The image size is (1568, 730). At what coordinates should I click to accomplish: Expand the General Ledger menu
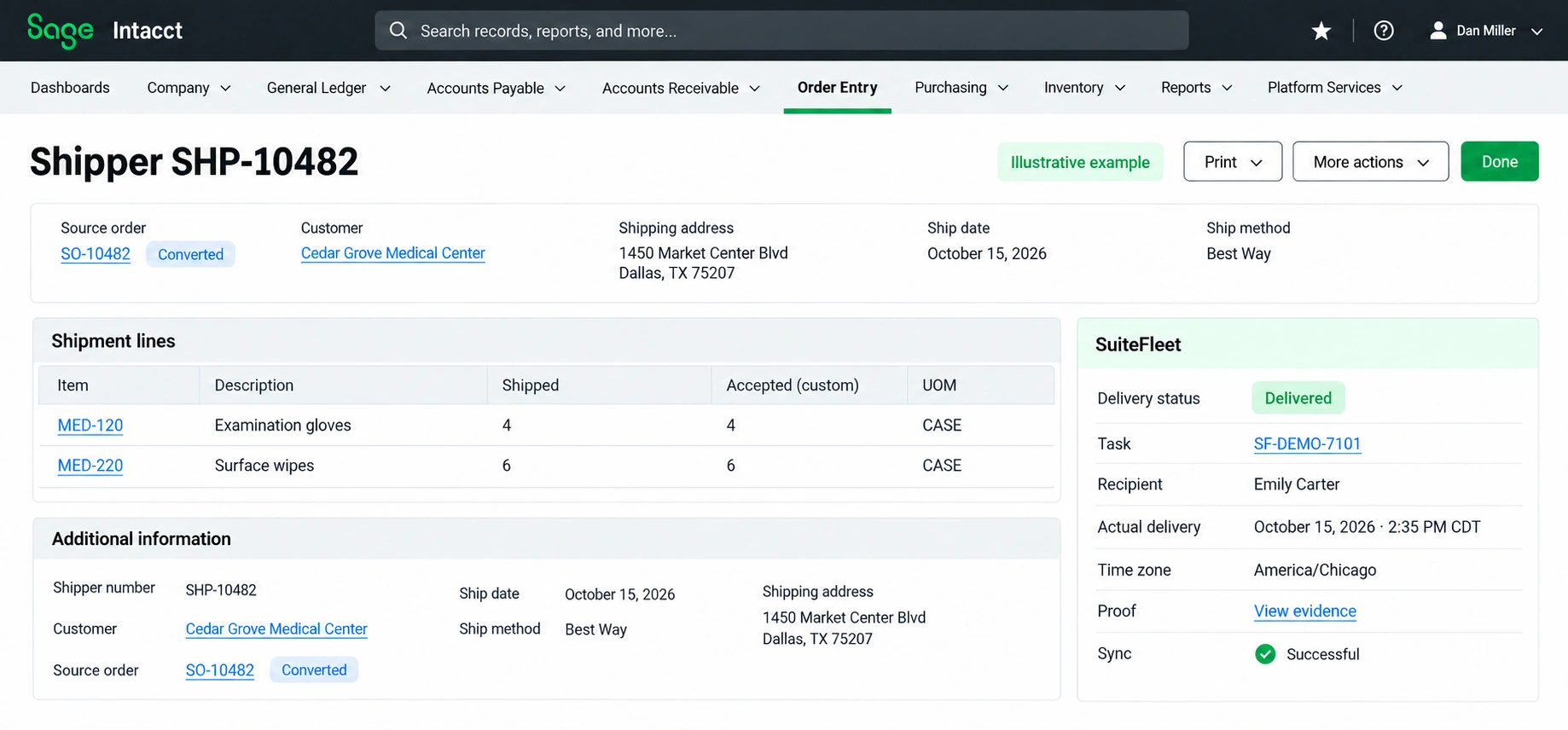(x=328, y=88)
